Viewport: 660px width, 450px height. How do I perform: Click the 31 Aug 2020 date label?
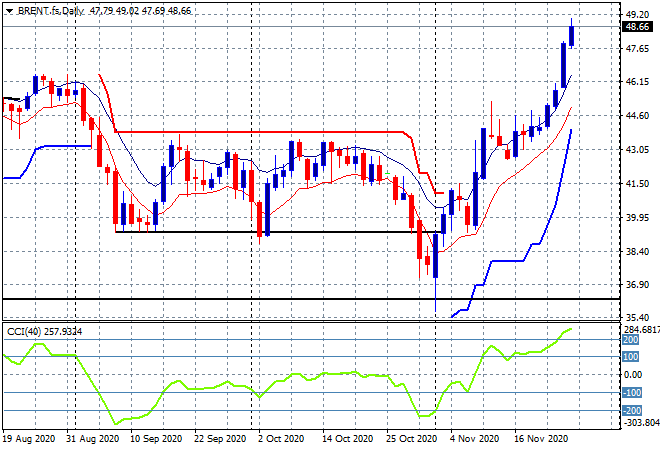click(93, 439)
